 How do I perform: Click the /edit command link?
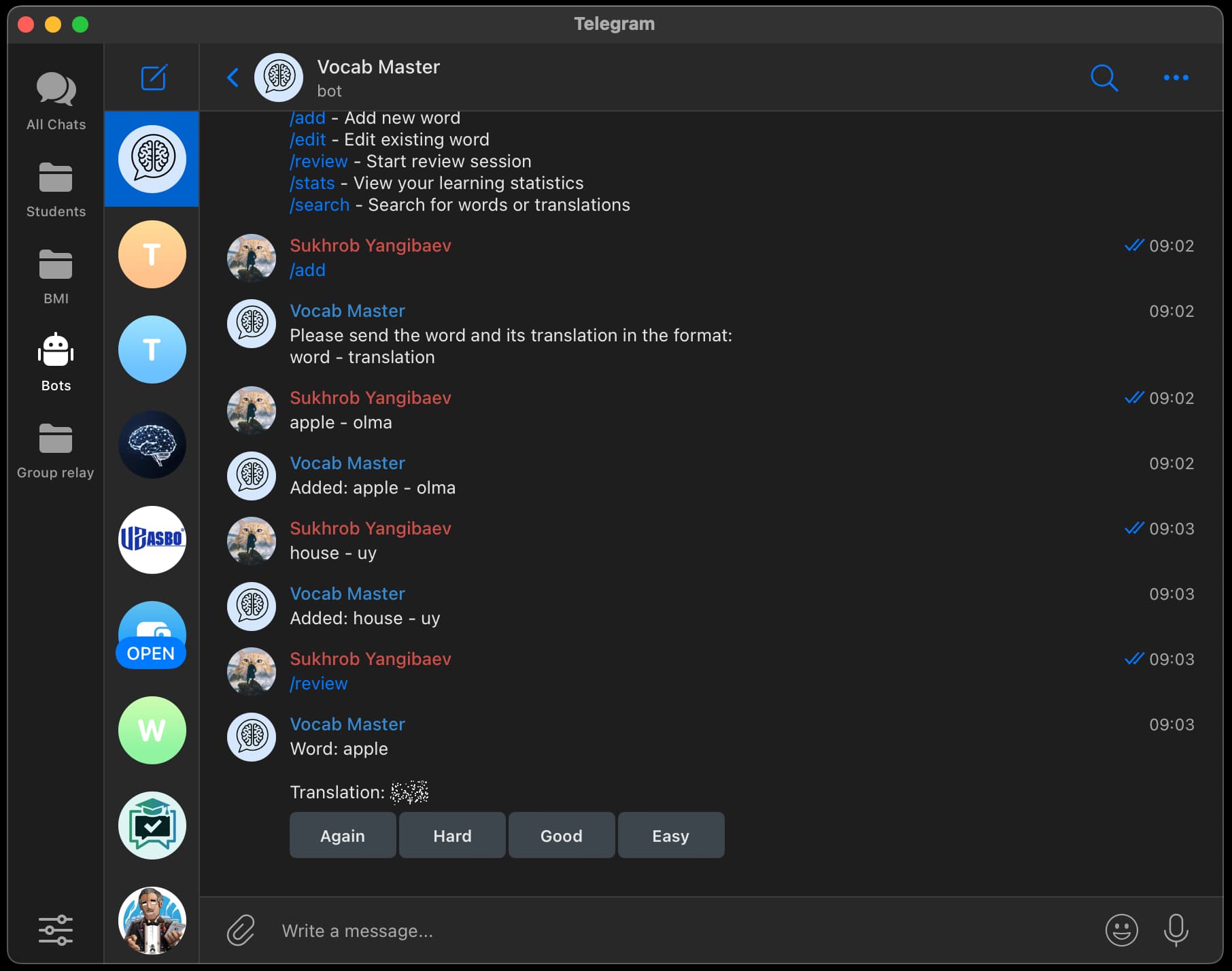point(308,139)
